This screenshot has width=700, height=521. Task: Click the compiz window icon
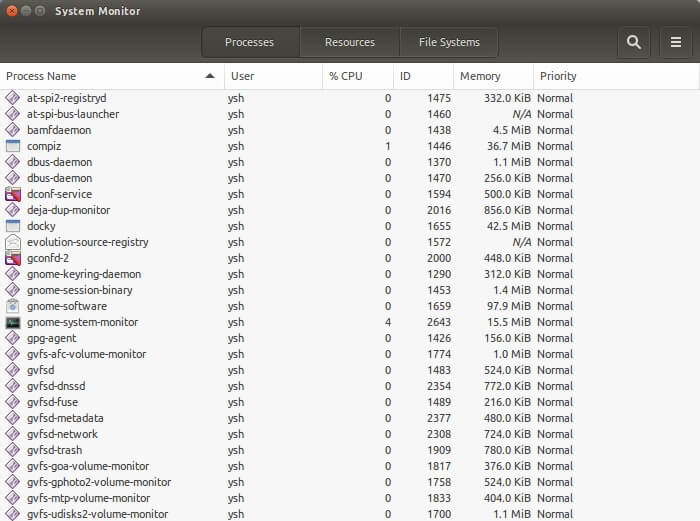(x=12, y=146)
